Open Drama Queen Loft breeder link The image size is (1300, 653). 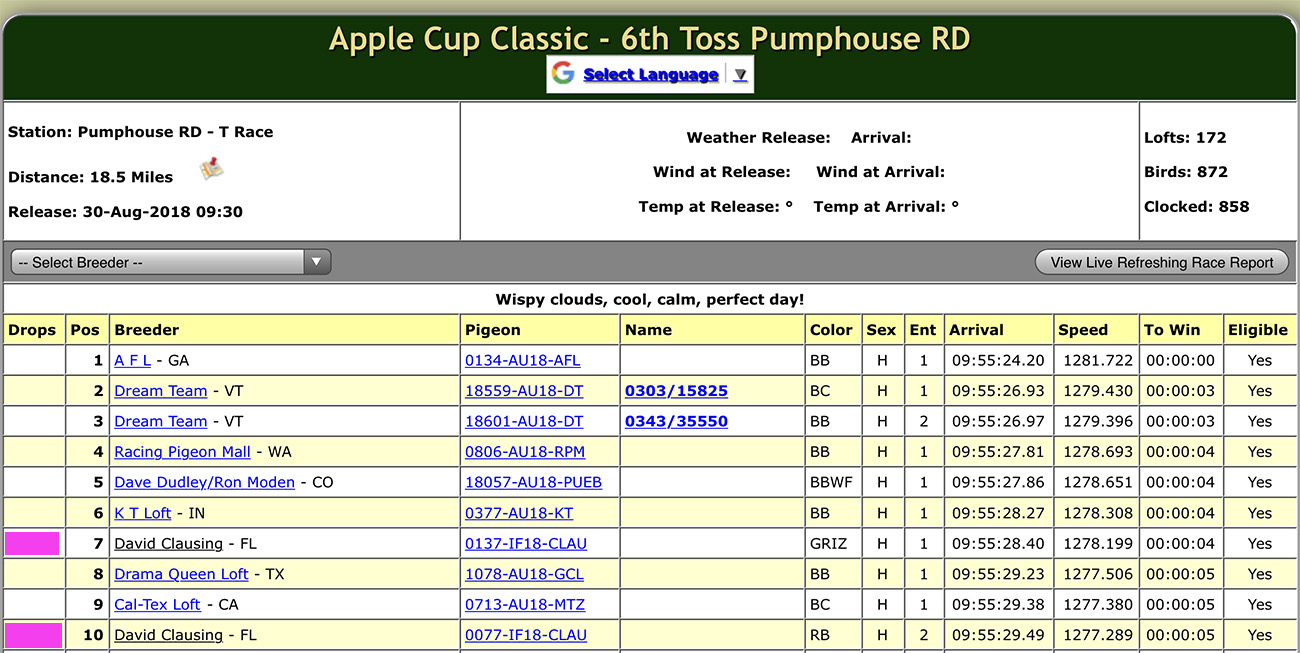(x=181, y=574)
